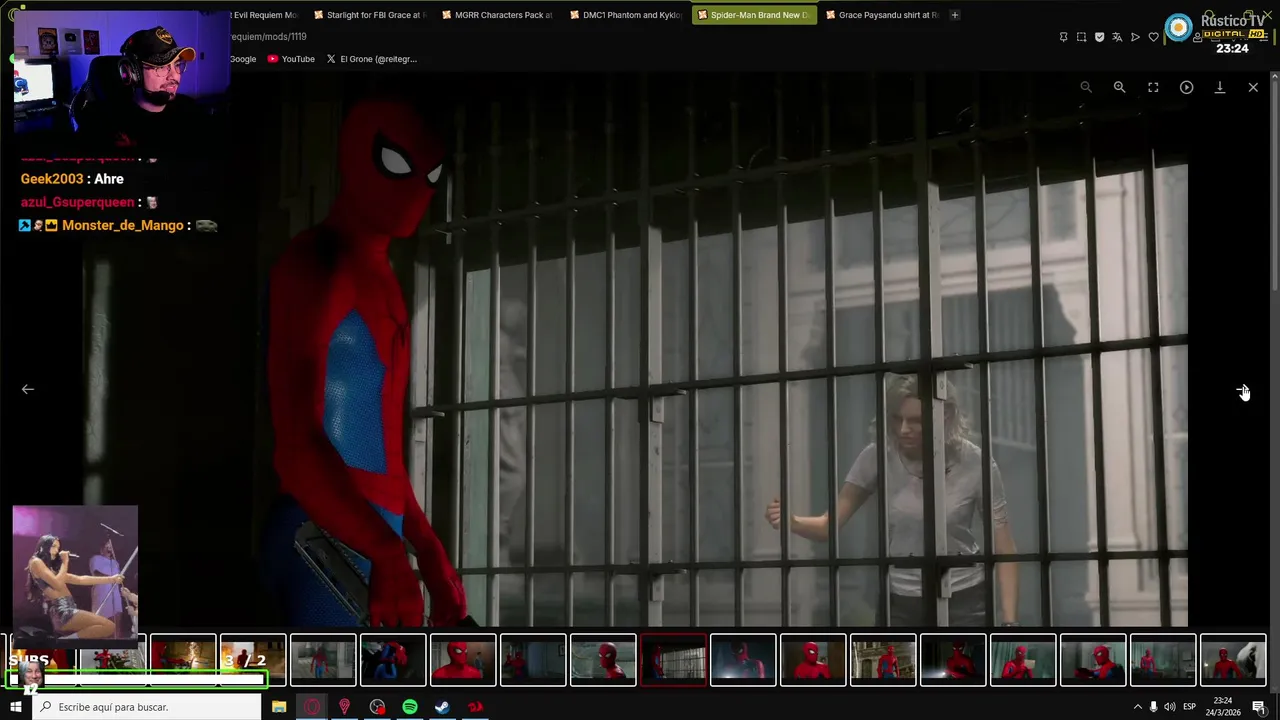Start the image slideshow play button

pos(1186,87)
